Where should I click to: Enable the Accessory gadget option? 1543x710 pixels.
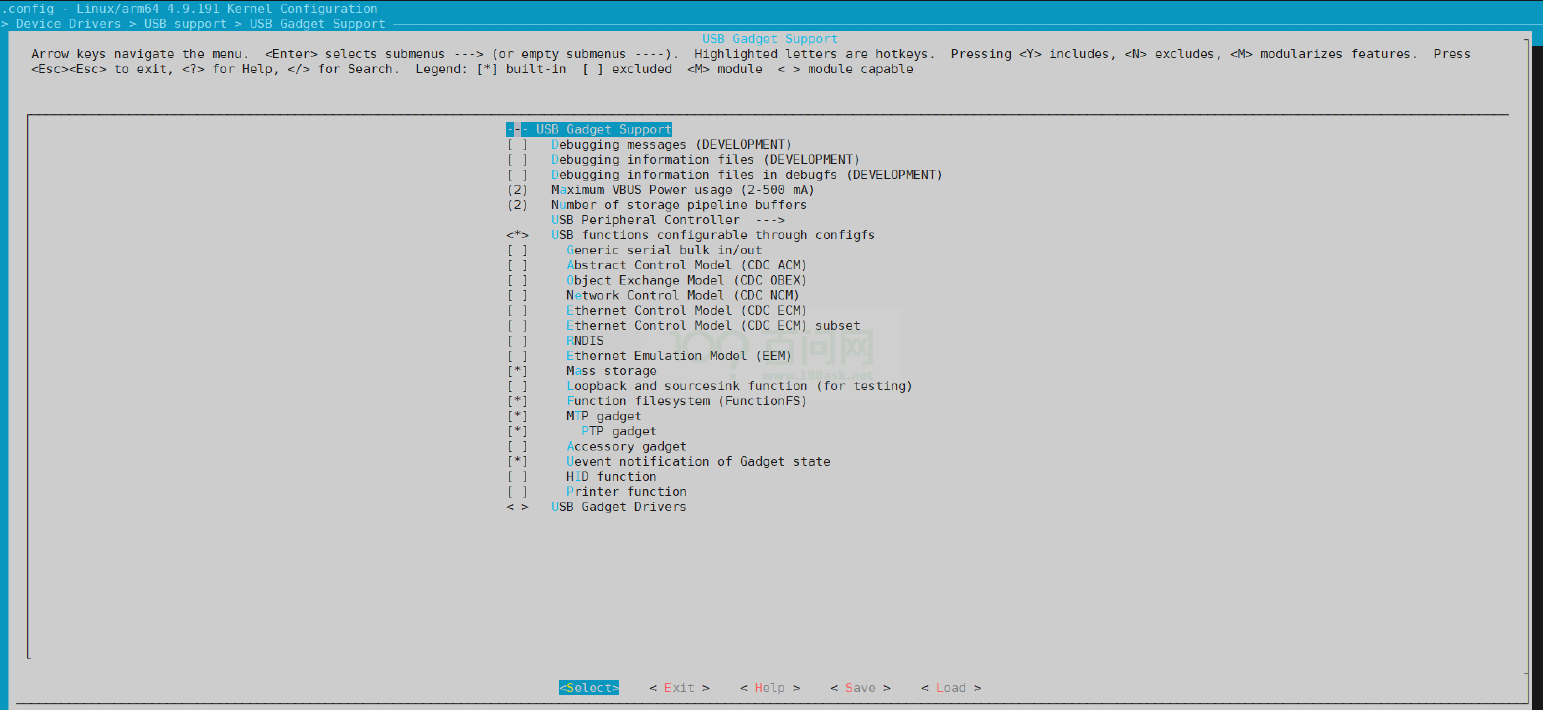coord(596,447)
